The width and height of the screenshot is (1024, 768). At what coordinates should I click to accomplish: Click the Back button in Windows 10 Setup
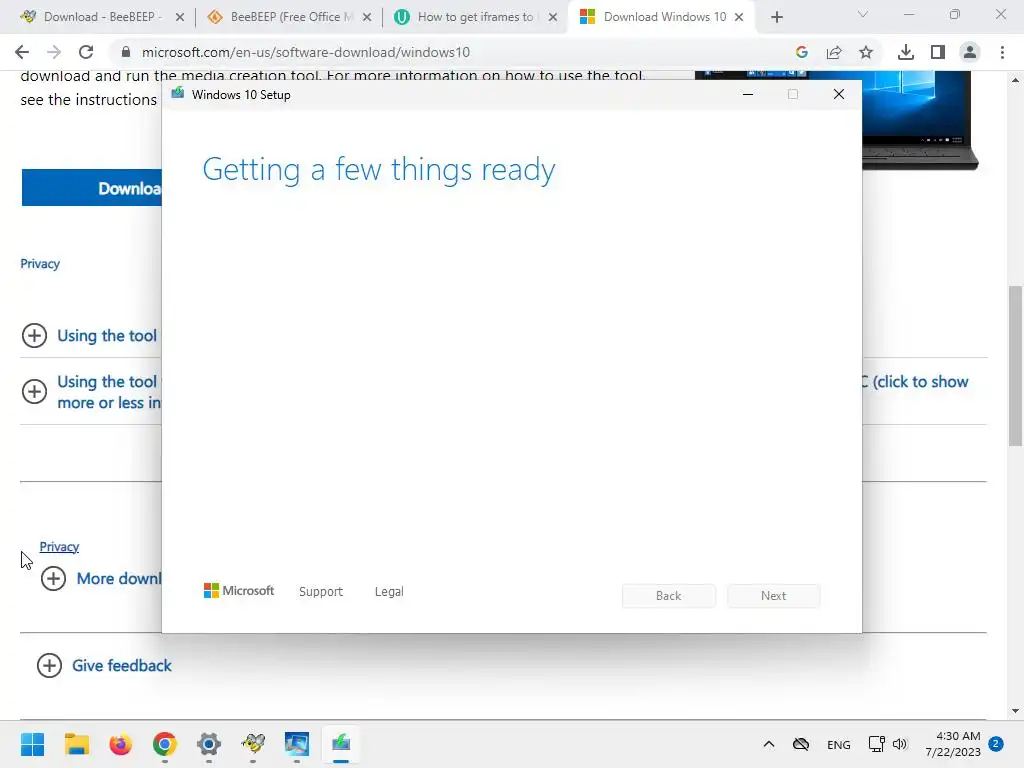pyautogui.click(x=669, y=596)
